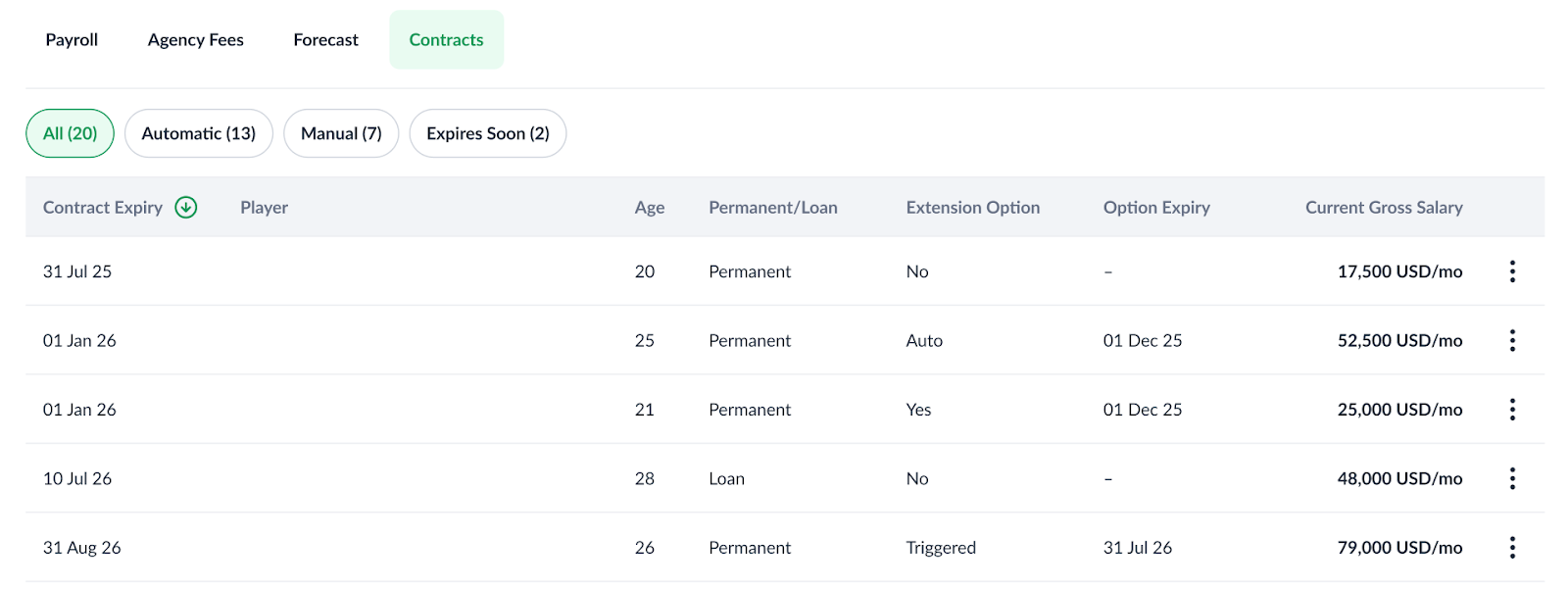Open the kebab menu for 17,500 USD/mo row
The height and width of the screenshot is (589, 1568).
tap(1512, 271)
